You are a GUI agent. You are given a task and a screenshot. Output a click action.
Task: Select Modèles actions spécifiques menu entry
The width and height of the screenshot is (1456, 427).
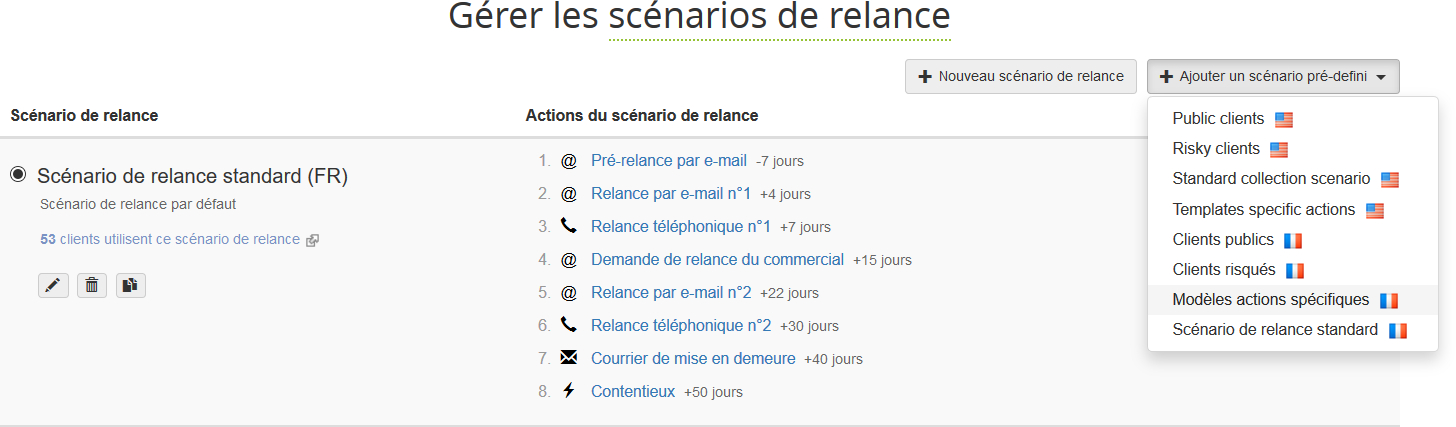click(x=1270, y=300)
